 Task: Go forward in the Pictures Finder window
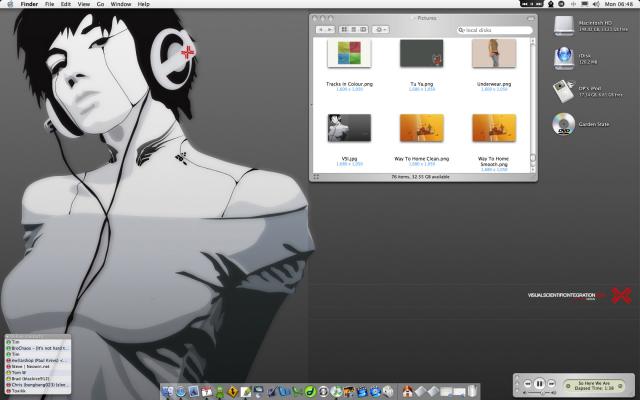(330, 29)
